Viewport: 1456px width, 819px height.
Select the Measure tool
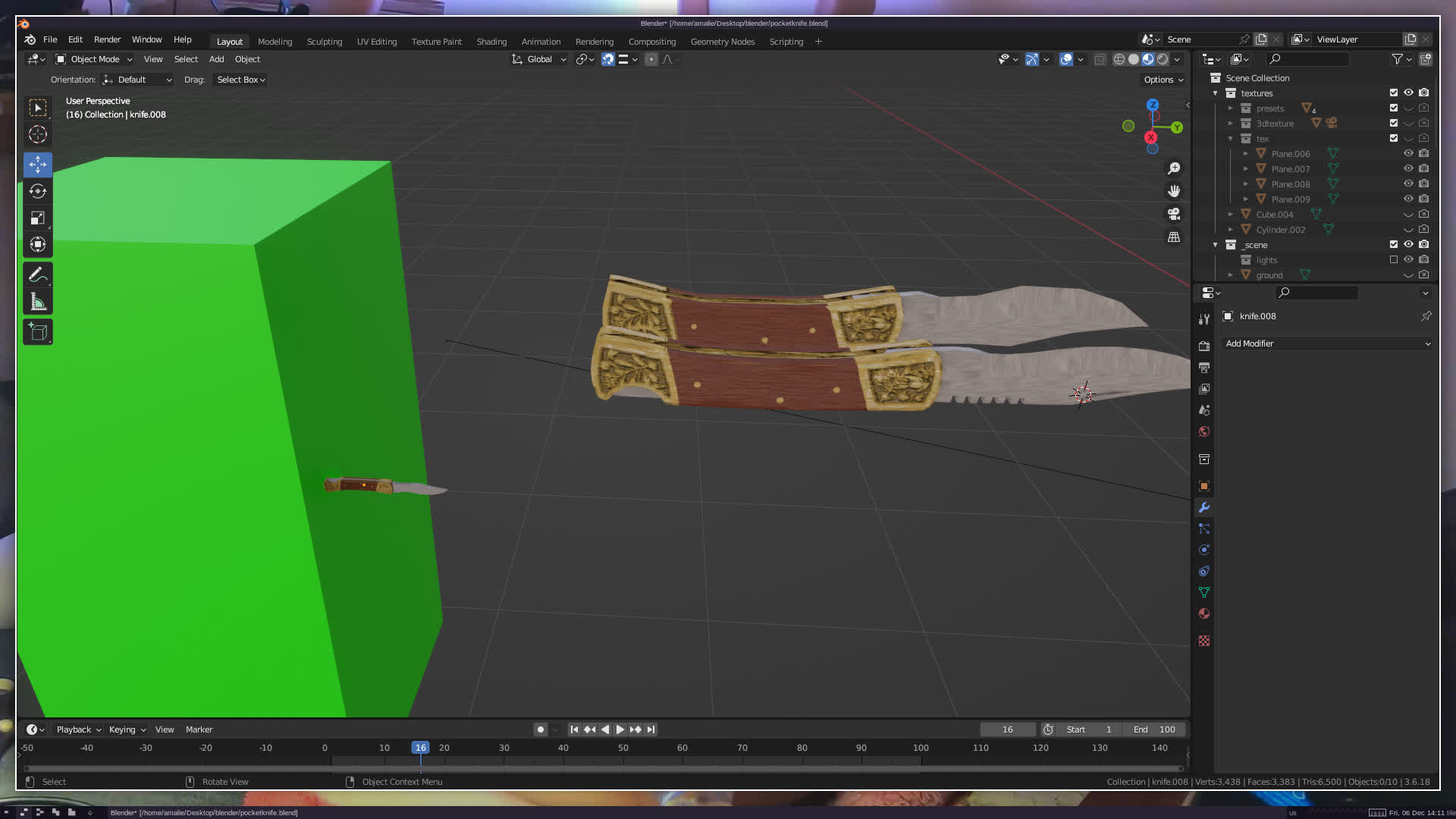[x=38, y=303]
